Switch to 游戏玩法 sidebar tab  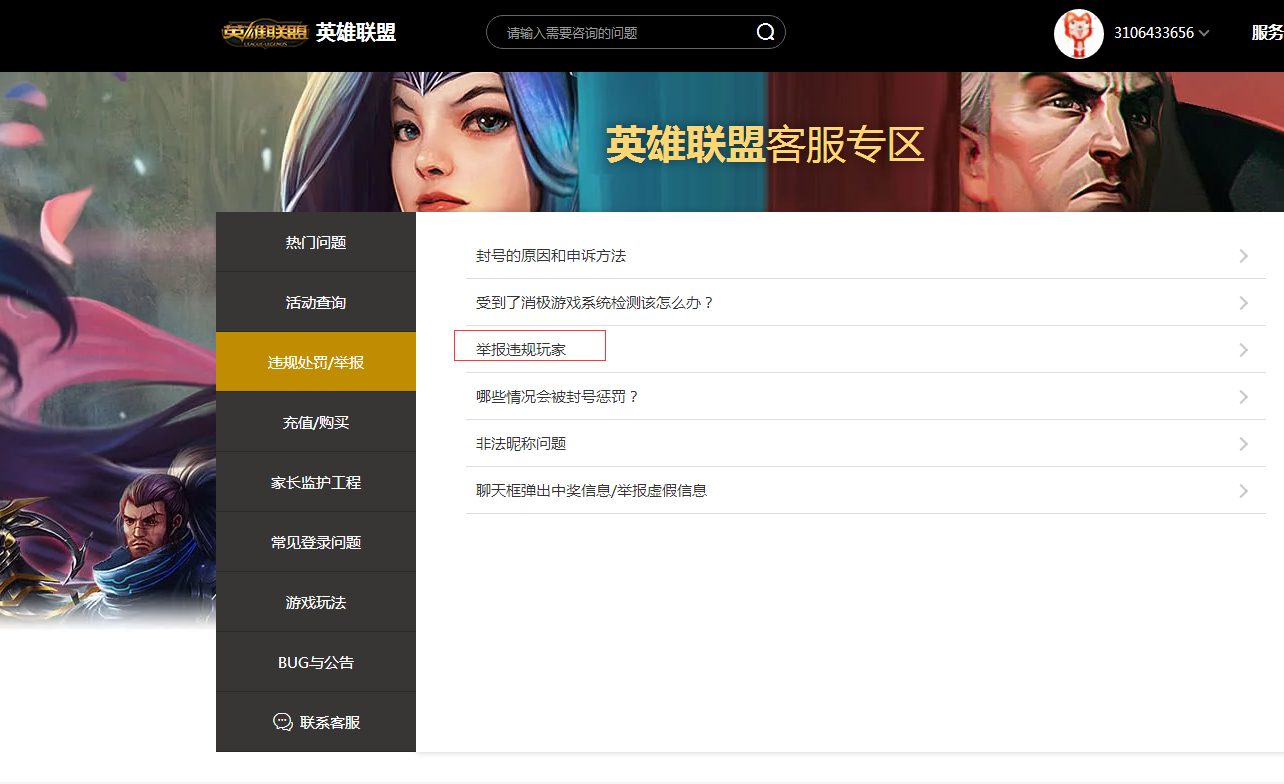click(x=316, y=602)
